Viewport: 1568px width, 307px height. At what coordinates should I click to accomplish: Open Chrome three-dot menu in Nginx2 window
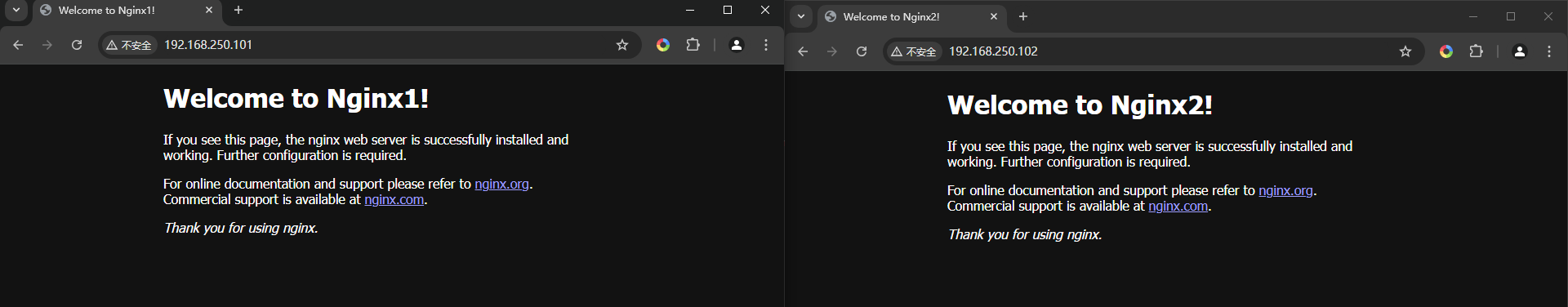tap(1548, 51)
